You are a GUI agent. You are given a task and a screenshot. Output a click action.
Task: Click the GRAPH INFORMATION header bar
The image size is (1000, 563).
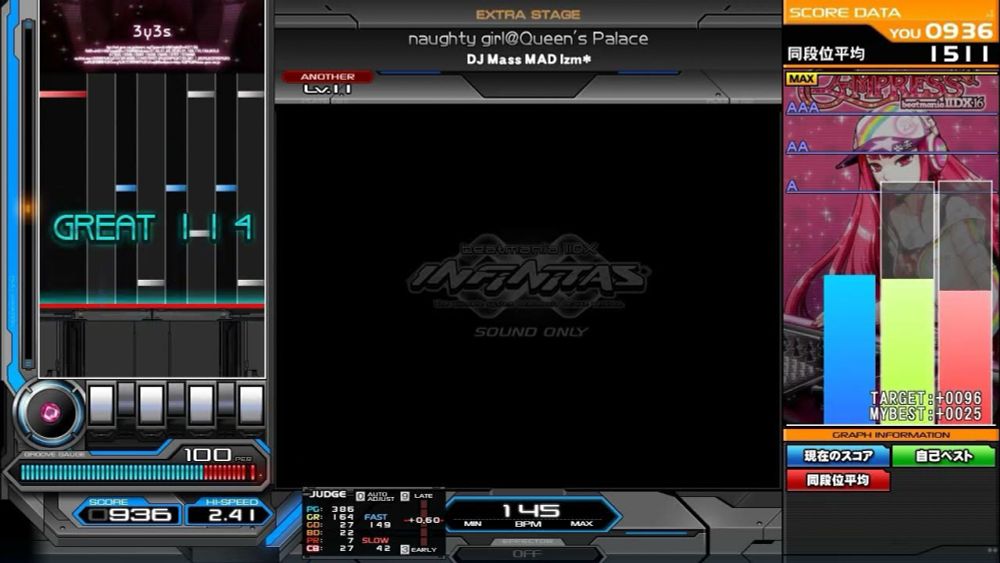pyautogui.click(x=891, y=435)
